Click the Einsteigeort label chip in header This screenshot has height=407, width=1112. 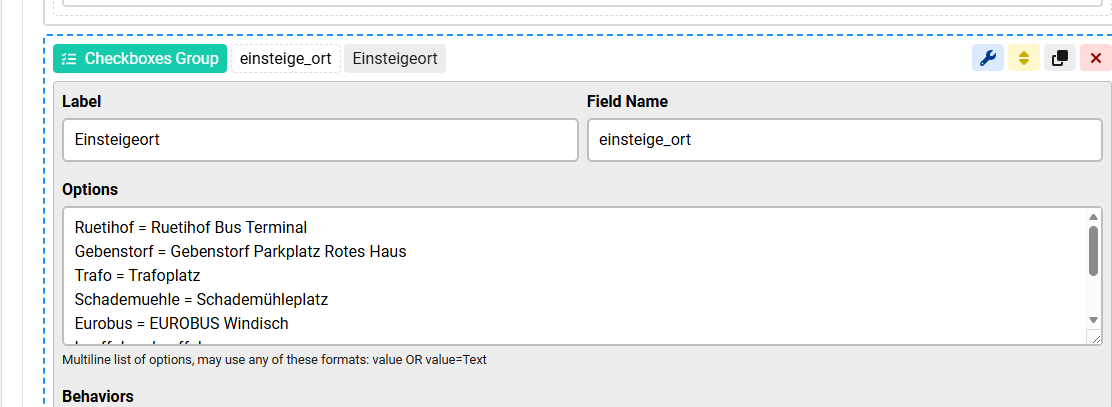[x=395, y=59]
